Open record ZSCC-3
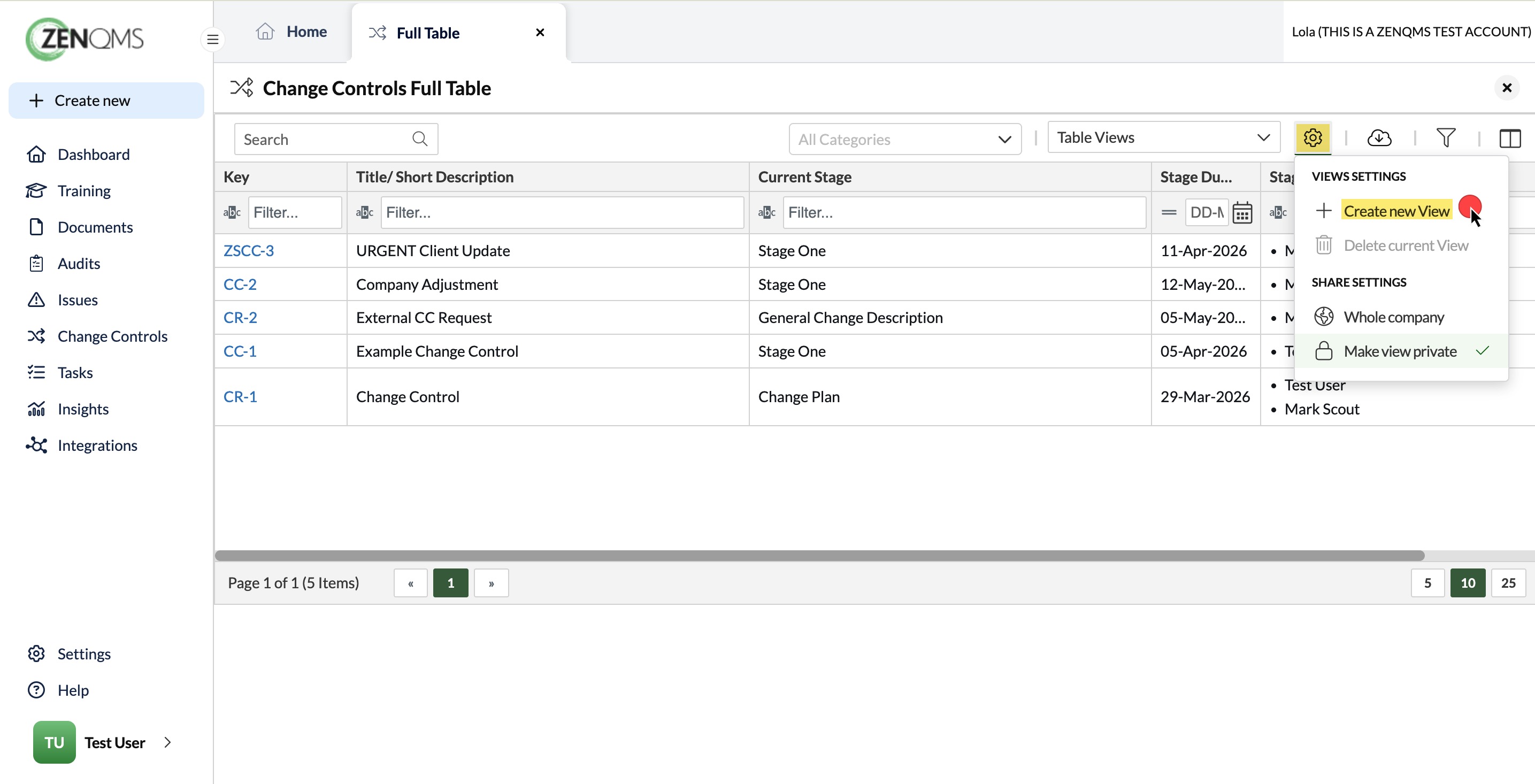This screenshot has height=784, width=1535. tap(249, 251)
